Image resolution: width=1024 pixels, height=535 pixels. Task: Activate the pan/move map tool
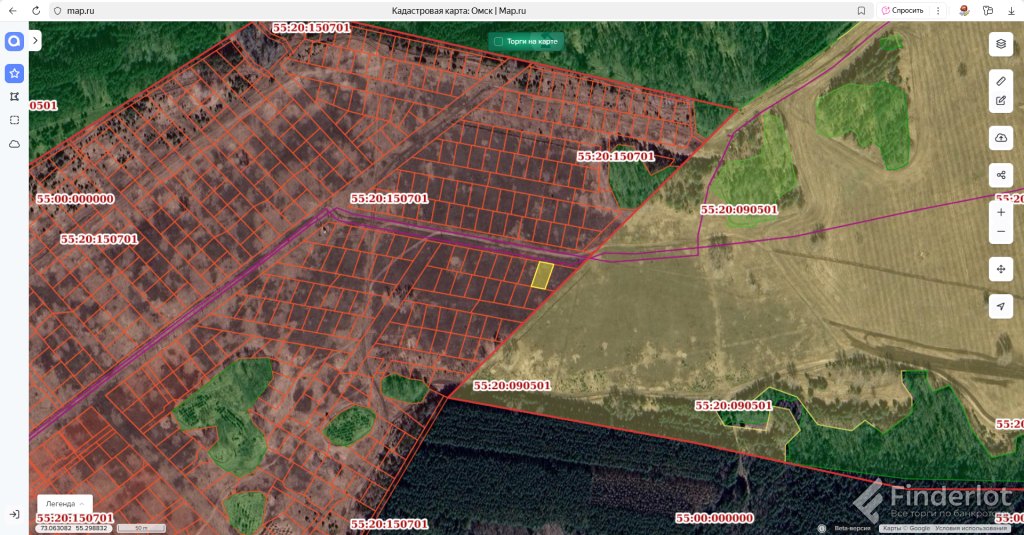tap(1000, 269)
